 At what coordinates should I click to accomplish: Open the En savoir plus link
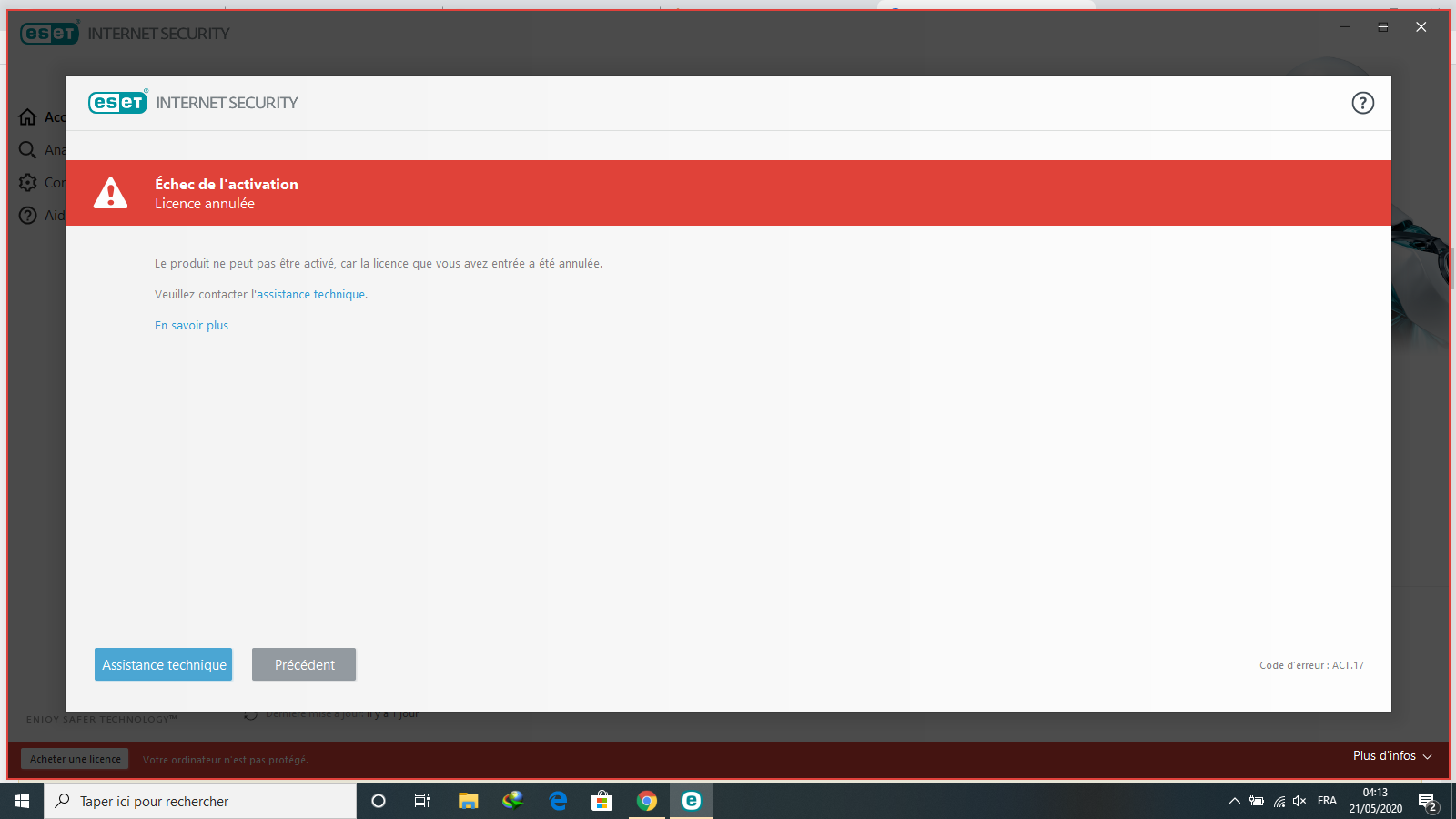point(191,326)
